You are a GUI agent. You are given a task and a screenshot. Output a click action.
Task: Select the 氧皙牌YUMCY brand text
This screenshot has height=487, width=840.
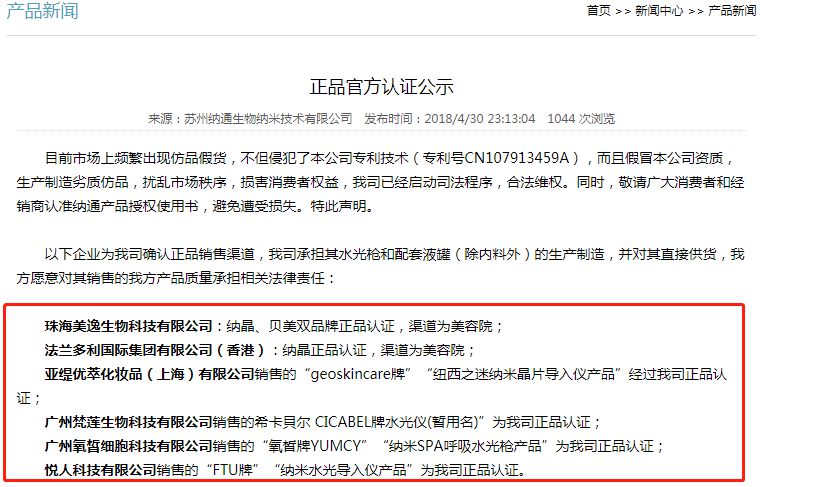tap(314, 446)
